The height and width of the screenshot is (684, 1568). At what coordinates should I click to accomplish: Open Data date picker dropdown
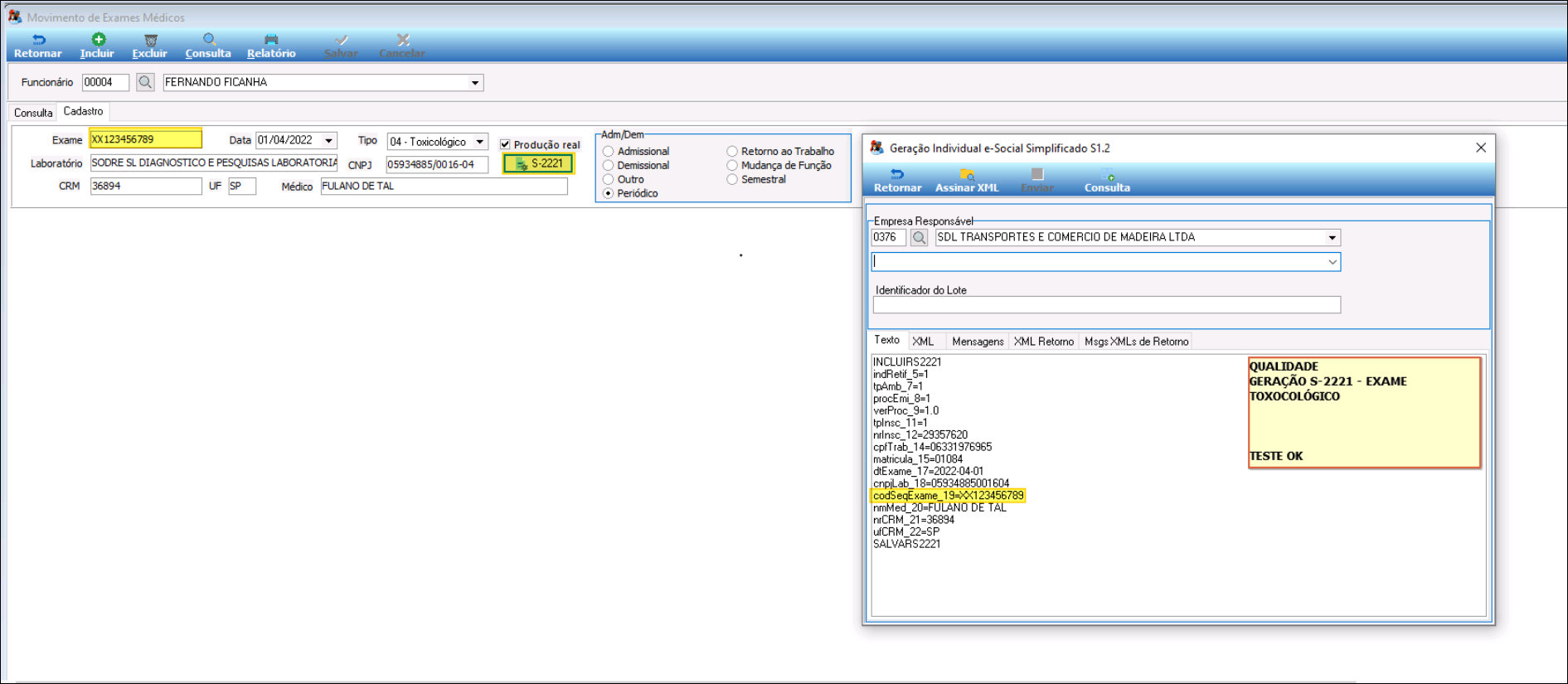click(329, 141)
